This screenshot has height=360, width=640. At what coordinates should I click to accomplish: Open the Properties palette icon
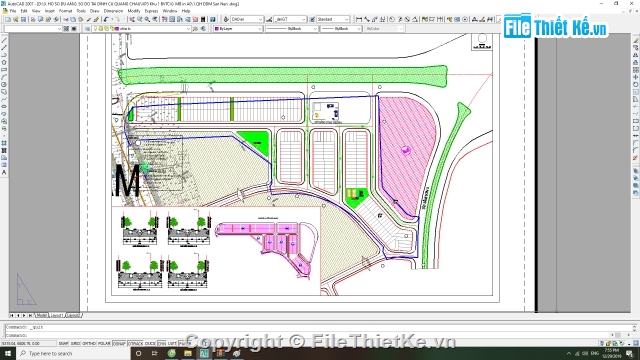point(164,19)
